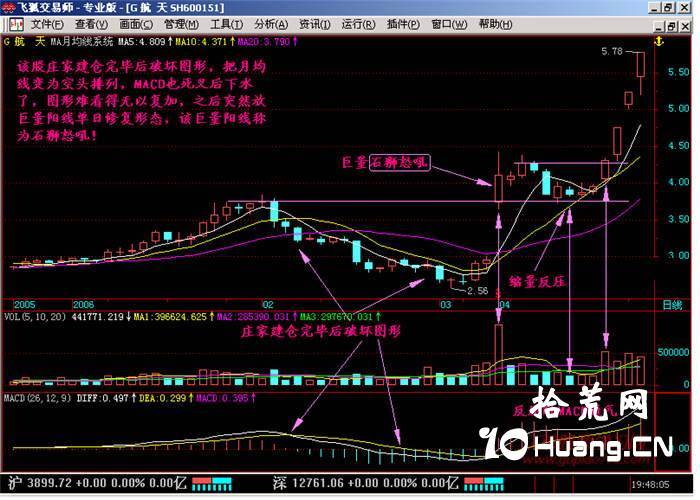Click the 5.50 price axis label

(x=679, y=72)
